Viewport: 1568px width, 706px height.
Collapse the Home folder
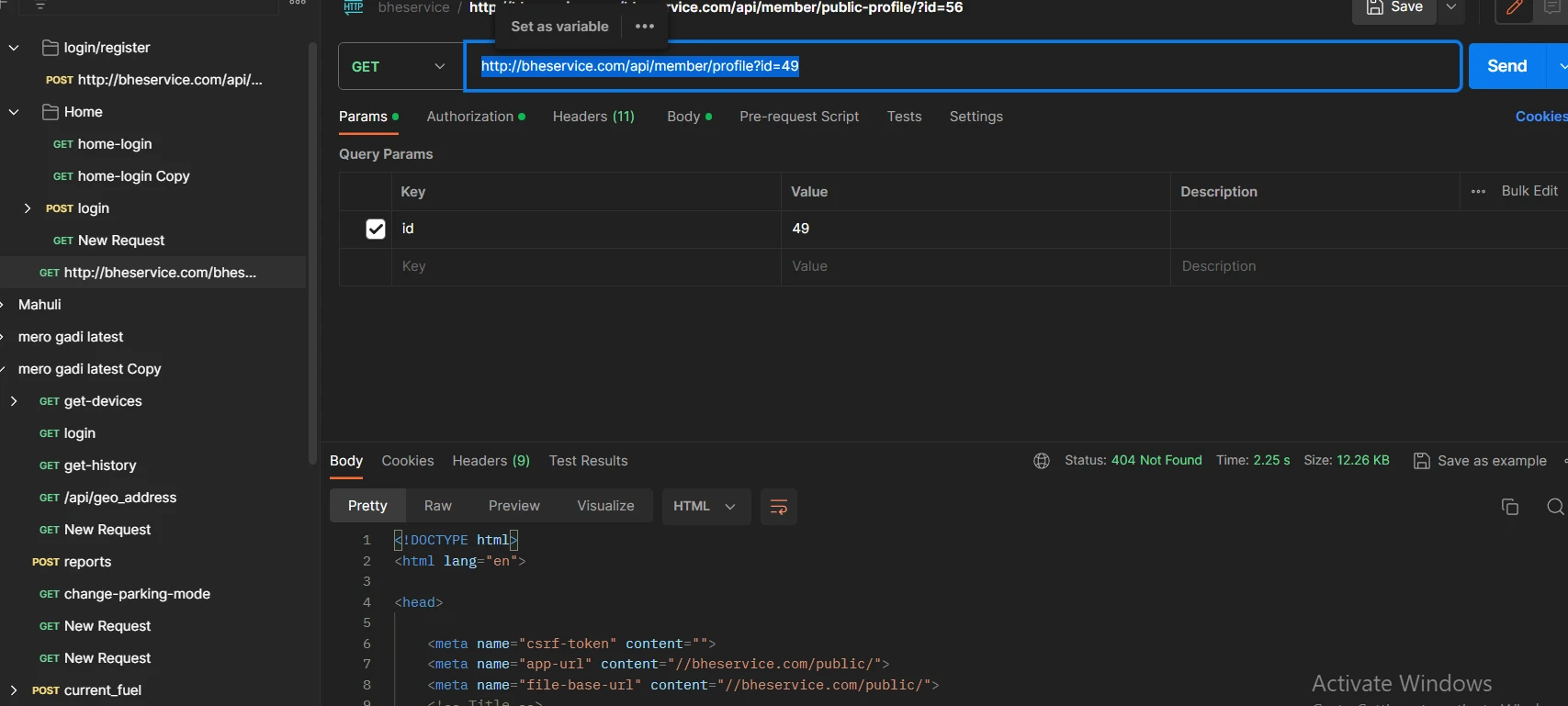[x=14, y=112]
